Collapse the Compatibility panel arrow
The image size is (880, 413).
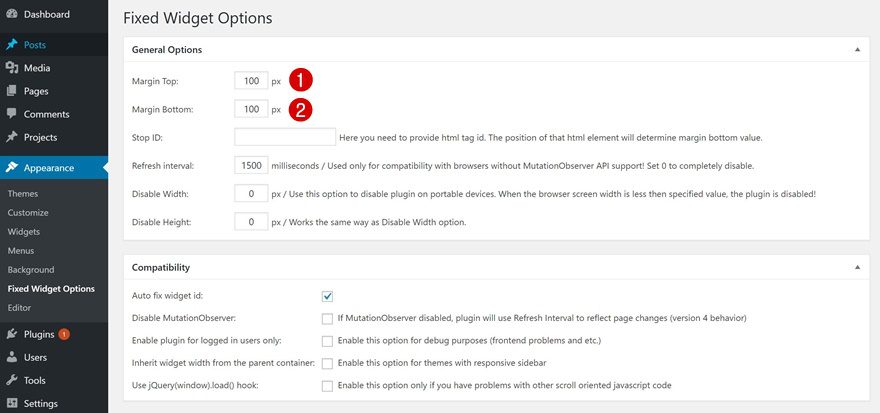(857, 268)
